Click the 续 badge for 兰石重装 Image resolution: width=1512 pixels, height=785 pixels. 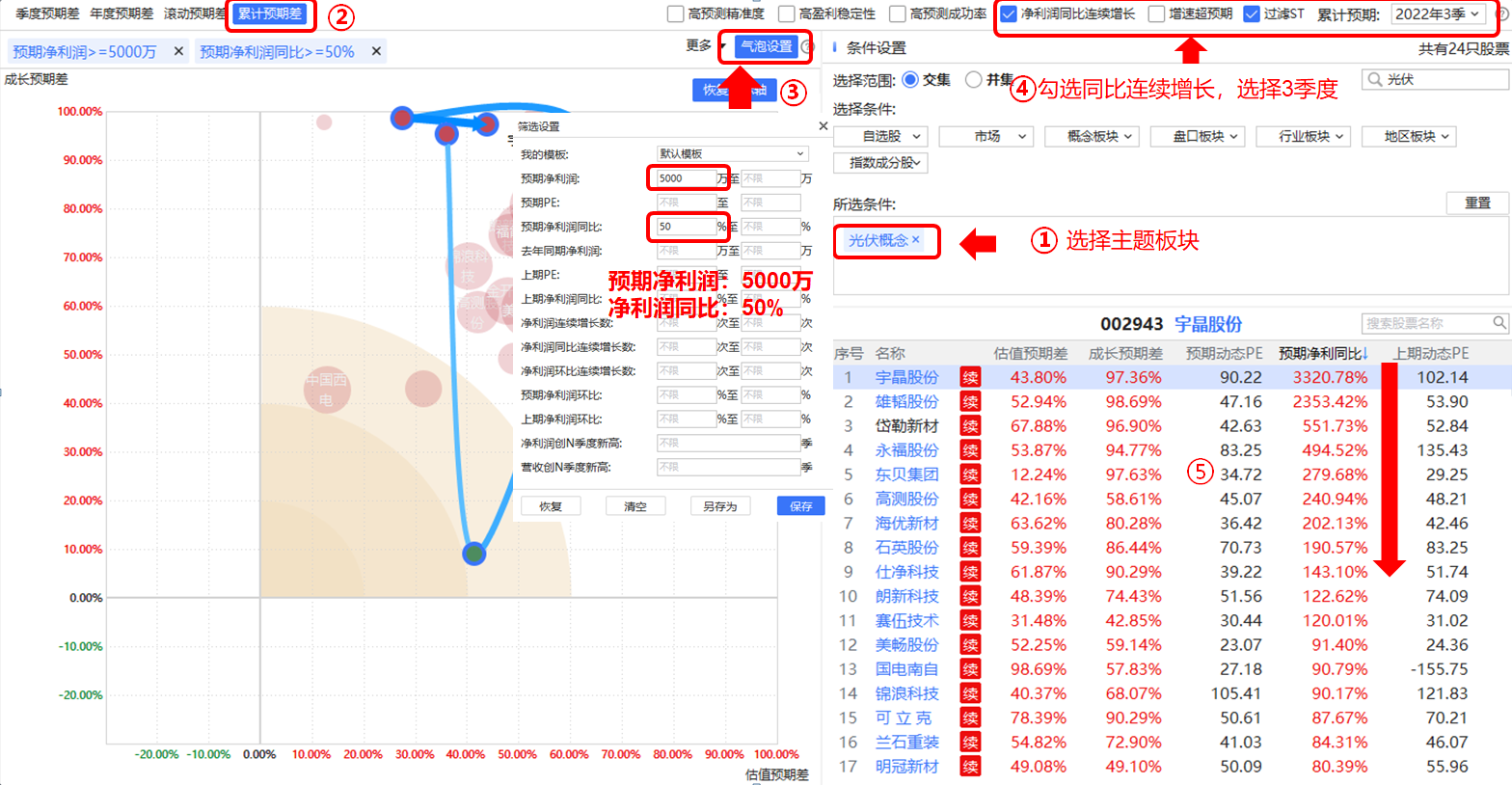click(x=970, y=743)
